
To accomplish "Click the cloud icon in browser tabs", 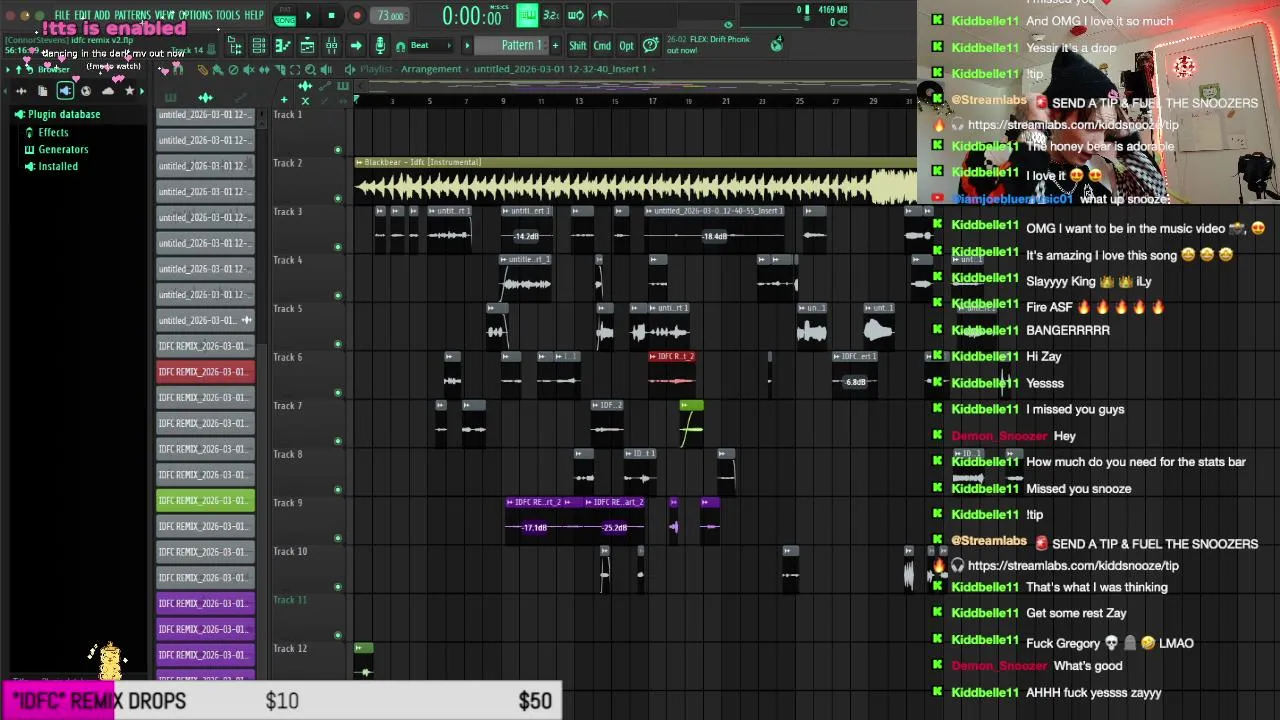I will (x=108, y=91).
